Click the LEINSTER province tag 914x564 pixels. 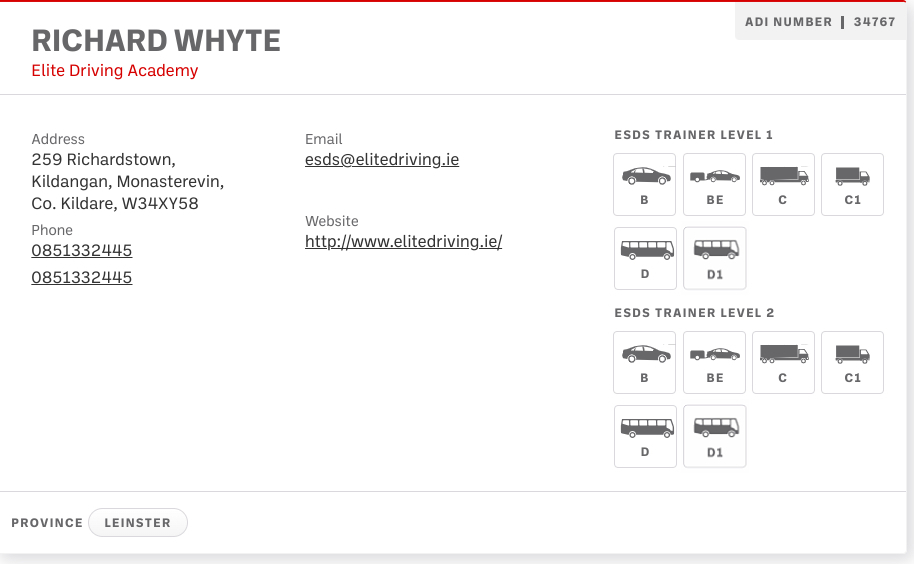[x=138, y=523]
